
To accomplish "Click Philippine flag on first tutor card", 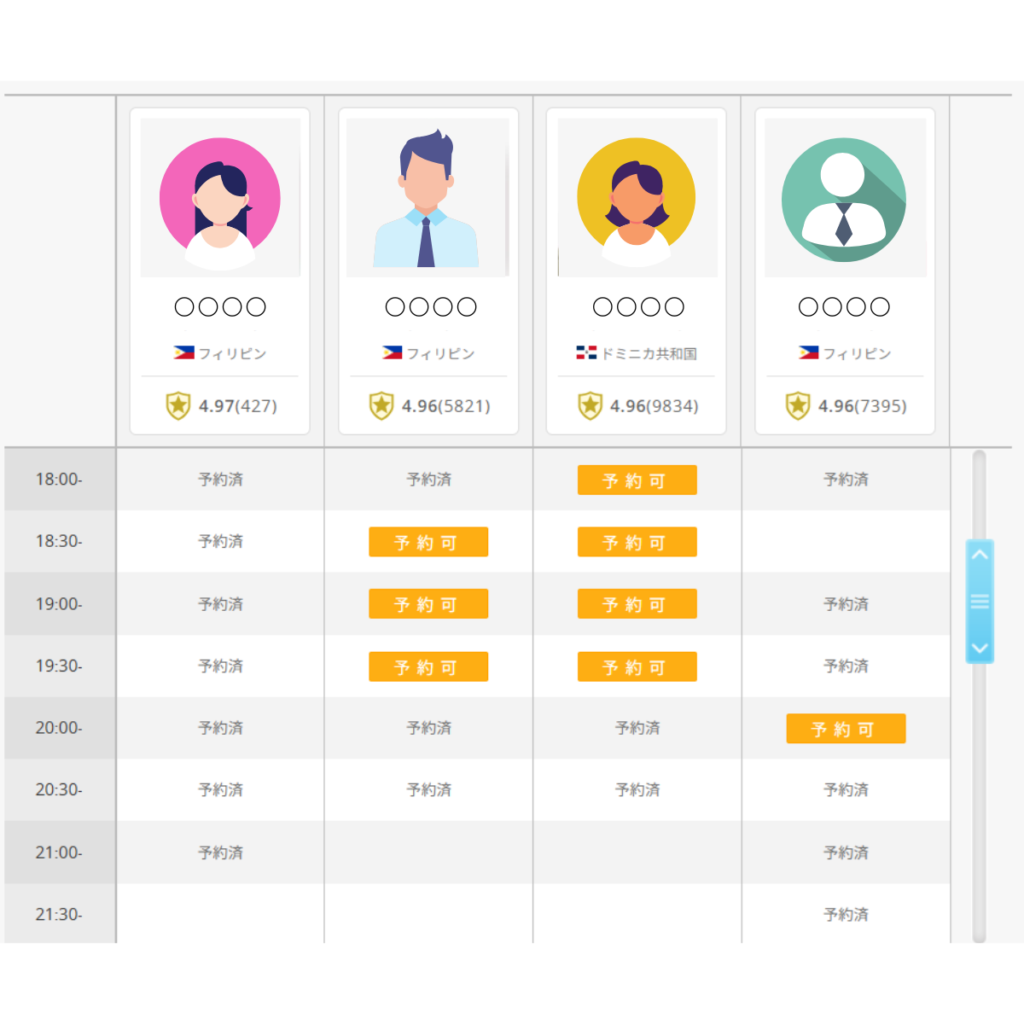I will point(183,353).
